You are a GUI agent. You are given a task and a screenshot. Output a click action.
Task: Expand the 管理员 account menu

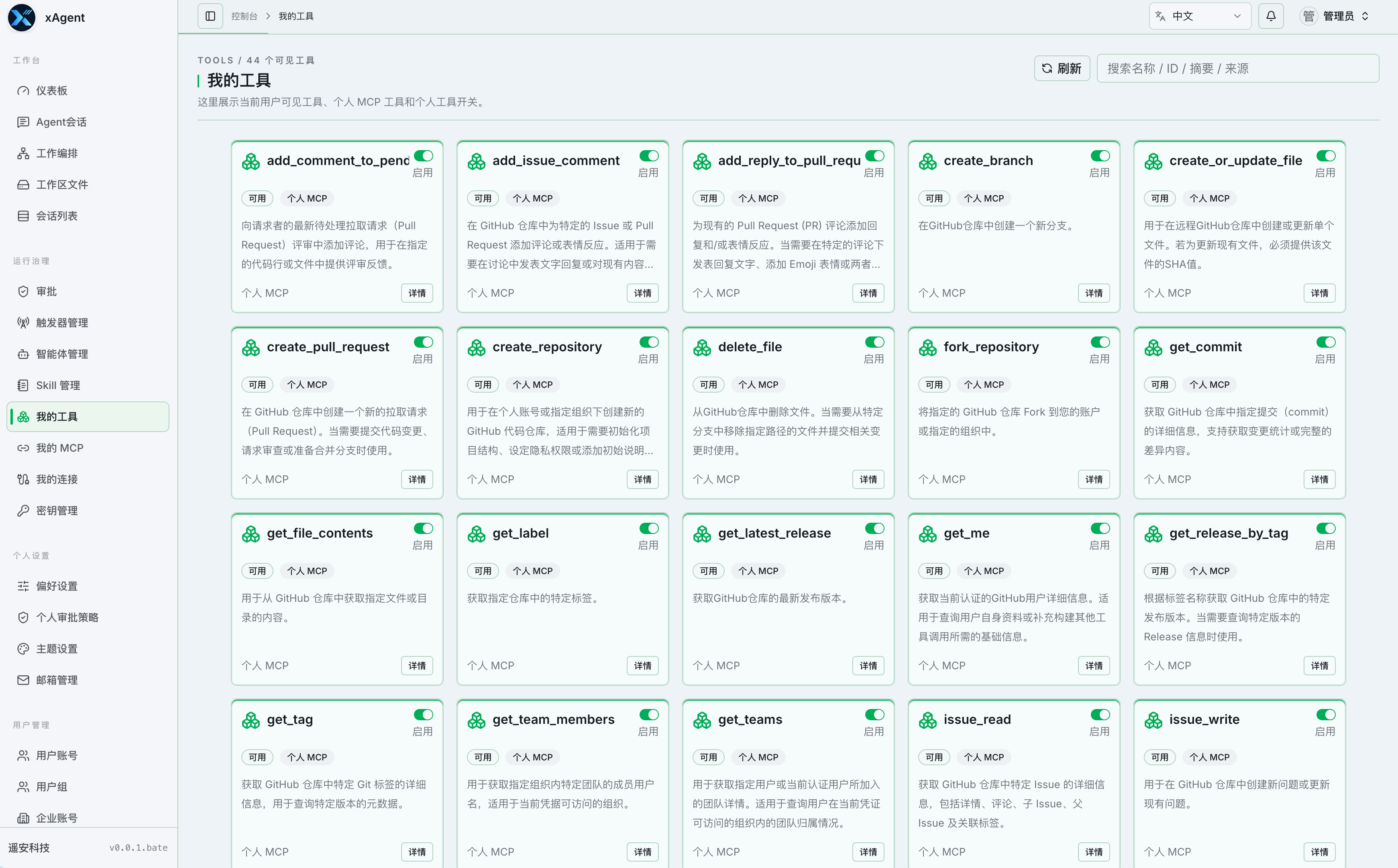1335,16
